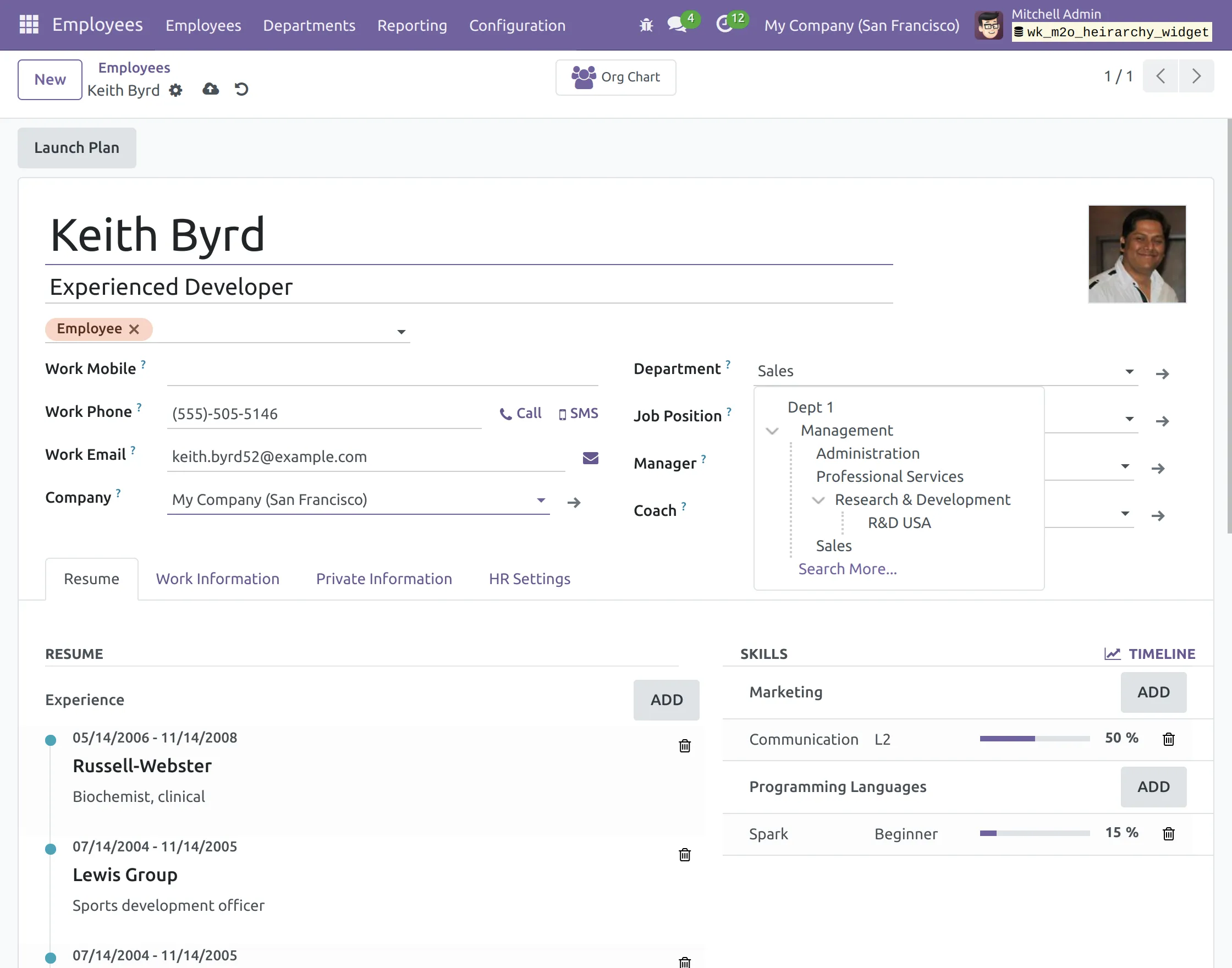The height and width of the screenshot is (968, 1232).
Task: Click the gear settings icon next to Keith Byrd
Action: [175, 90]
